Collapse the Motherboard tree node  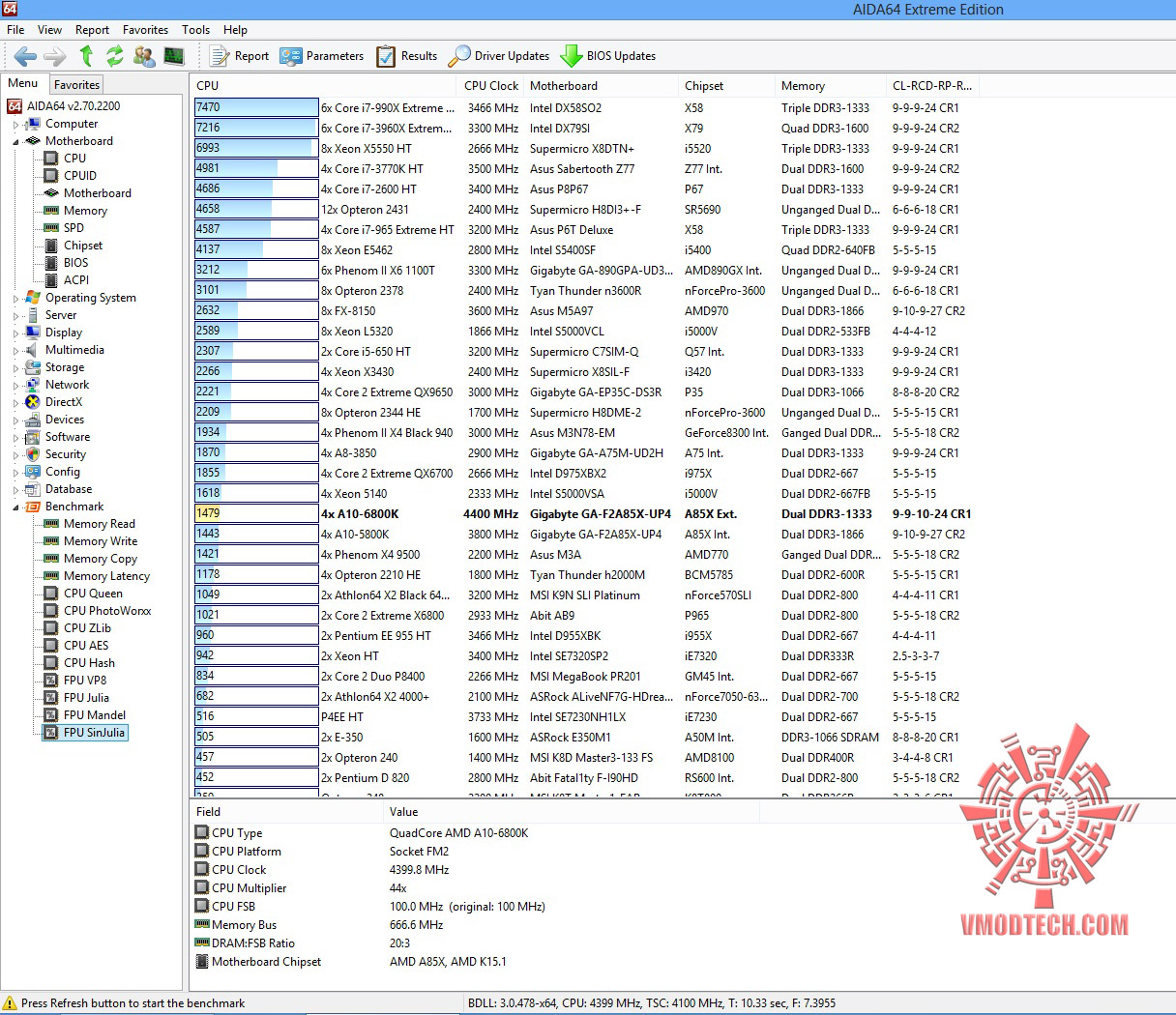pos(15,142)
